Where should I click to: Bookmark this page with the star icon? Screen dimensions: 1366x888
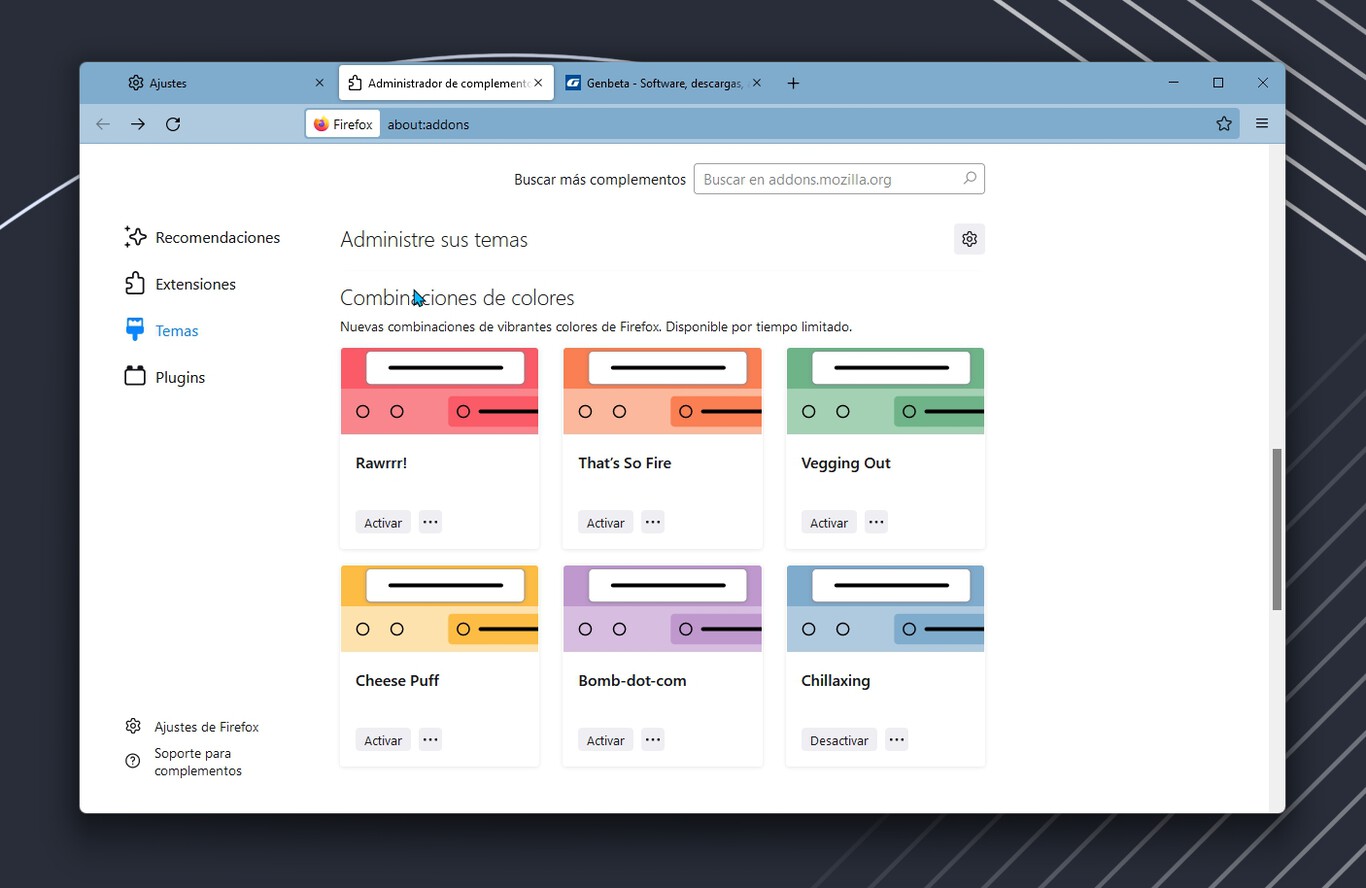(x=1224, y=124)
